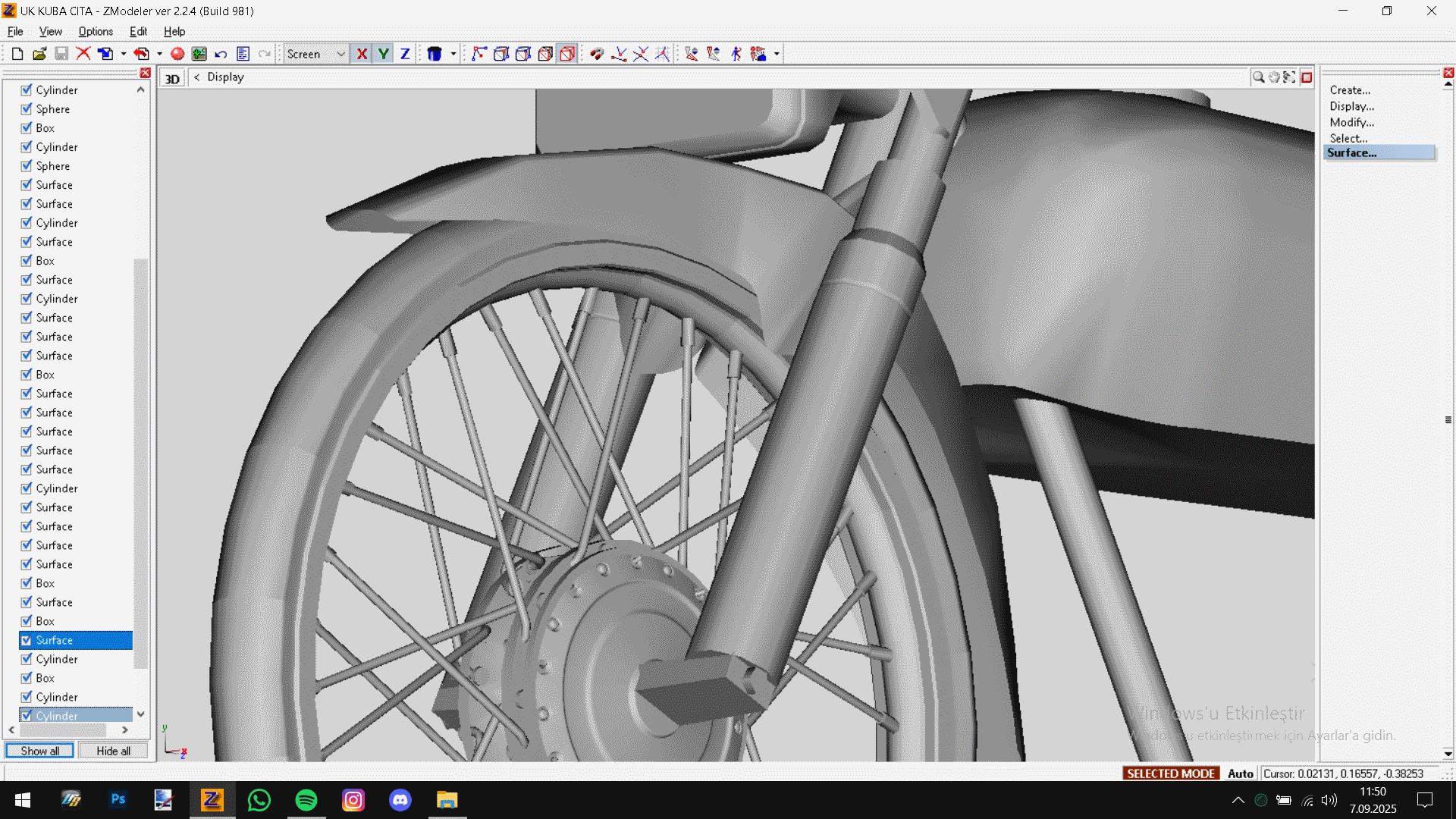Open the Modify... command group
Image resolution: width=1456 pixels, height=819 pixels.
[x=1351, y=122]
